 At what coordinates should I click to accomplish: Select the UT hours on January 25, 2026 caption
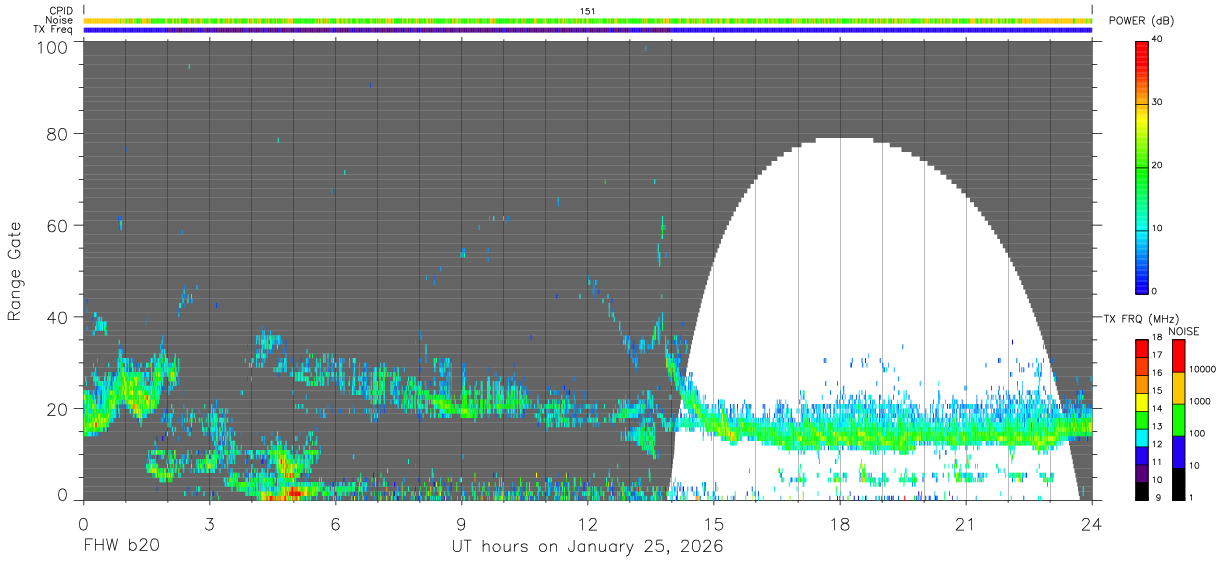pos(586,548)
